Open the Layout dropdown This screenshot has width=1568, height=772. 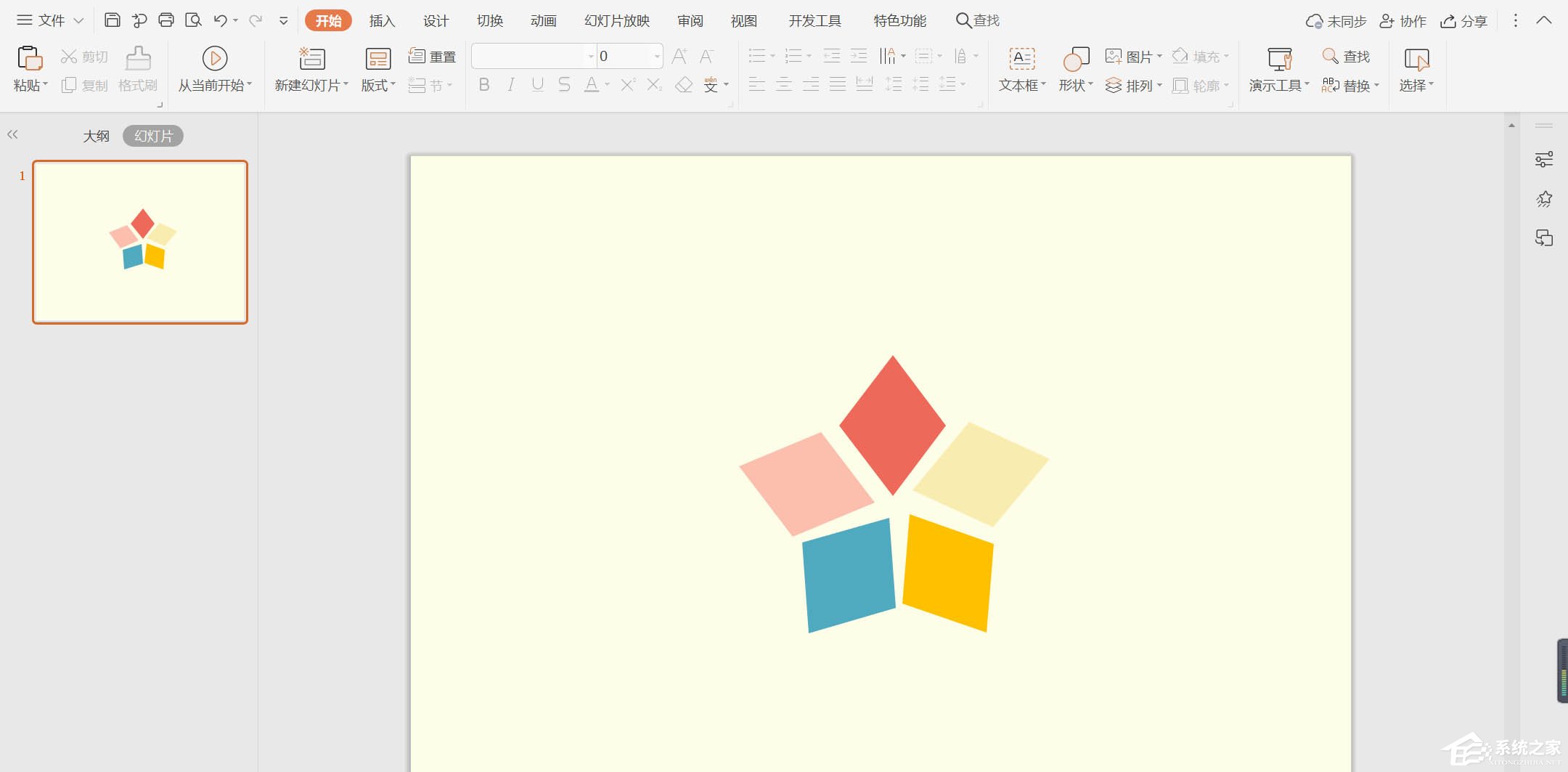point(378,85)
